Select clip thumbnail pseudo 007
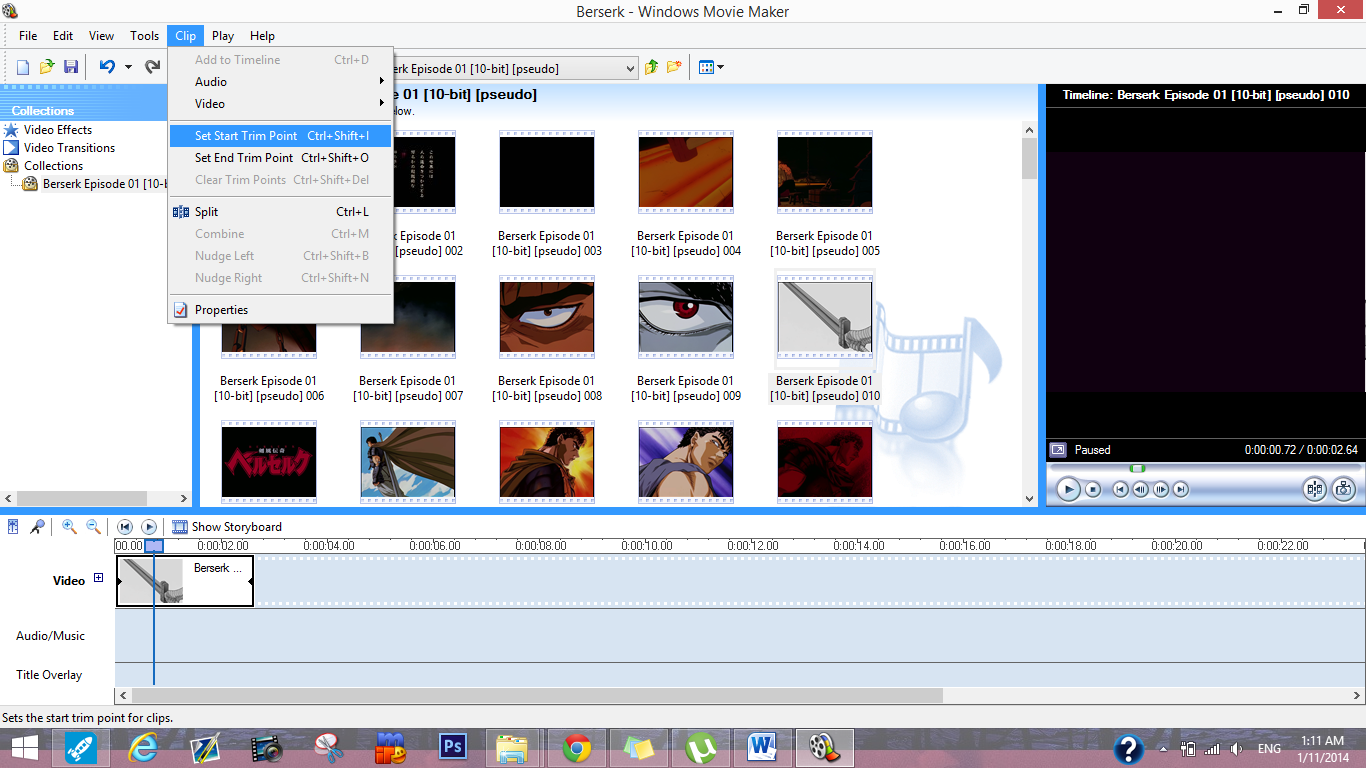 pyautogui.click(x=408, y=318)
